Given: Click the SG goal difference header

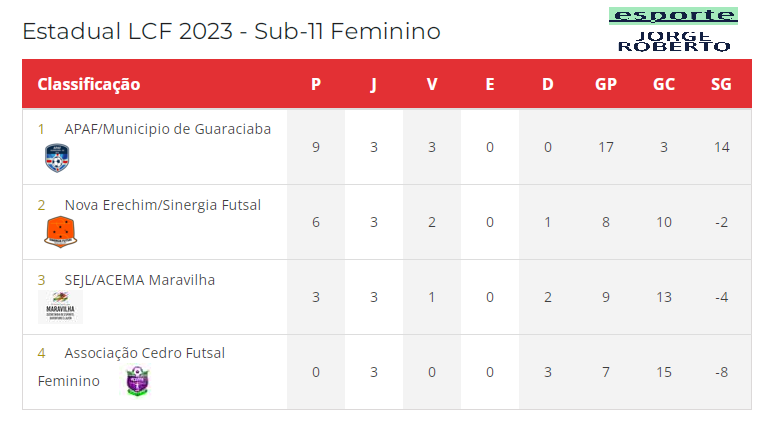Looking at the screenshot, I should [721, 84].
